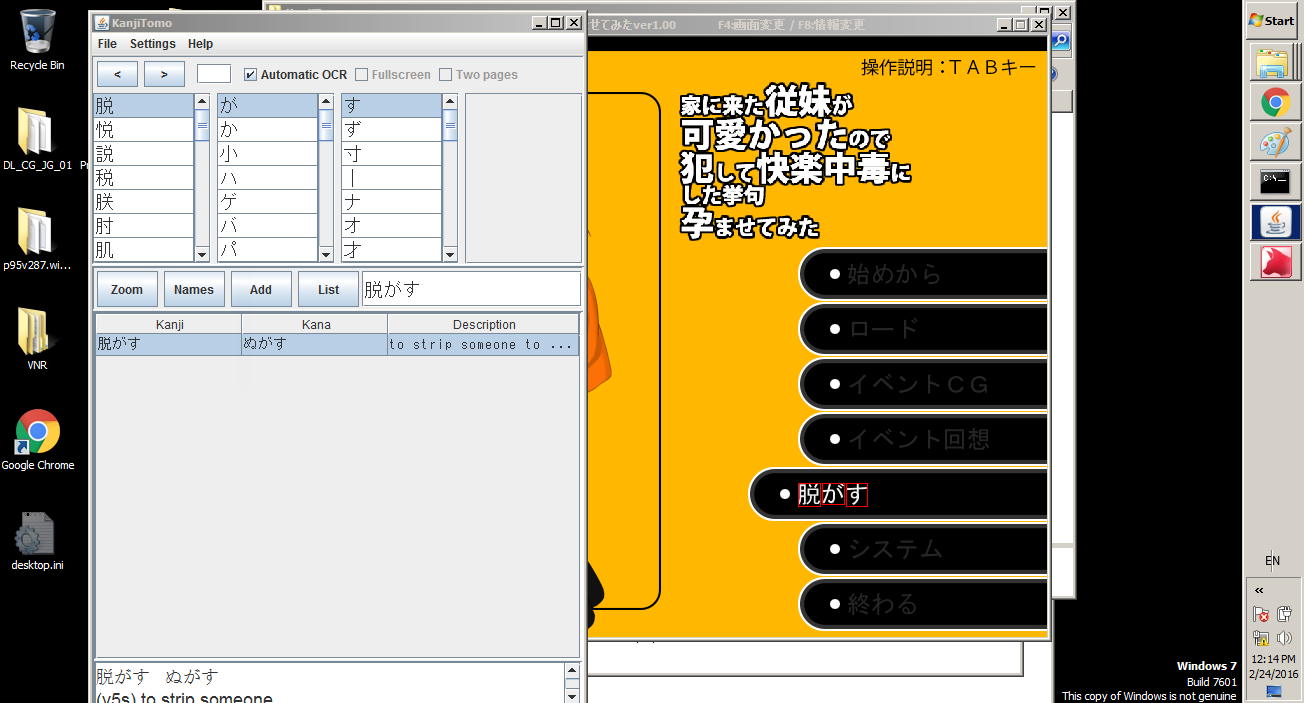
Task: Click down arrow of third candidate list scrollbar
Action: [450, 254]
